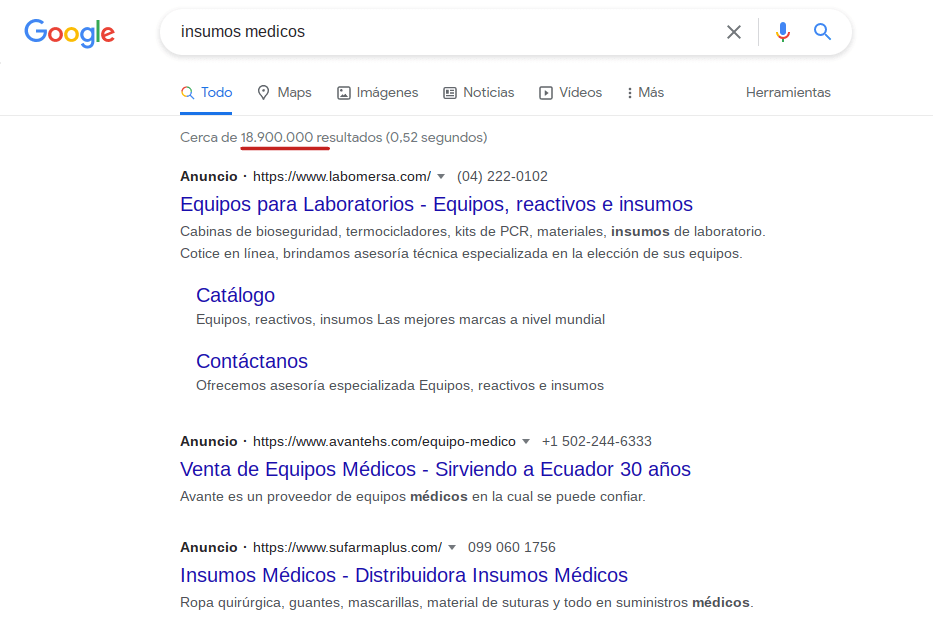Click the Todo magnifier icon

(x=187, y=93)
